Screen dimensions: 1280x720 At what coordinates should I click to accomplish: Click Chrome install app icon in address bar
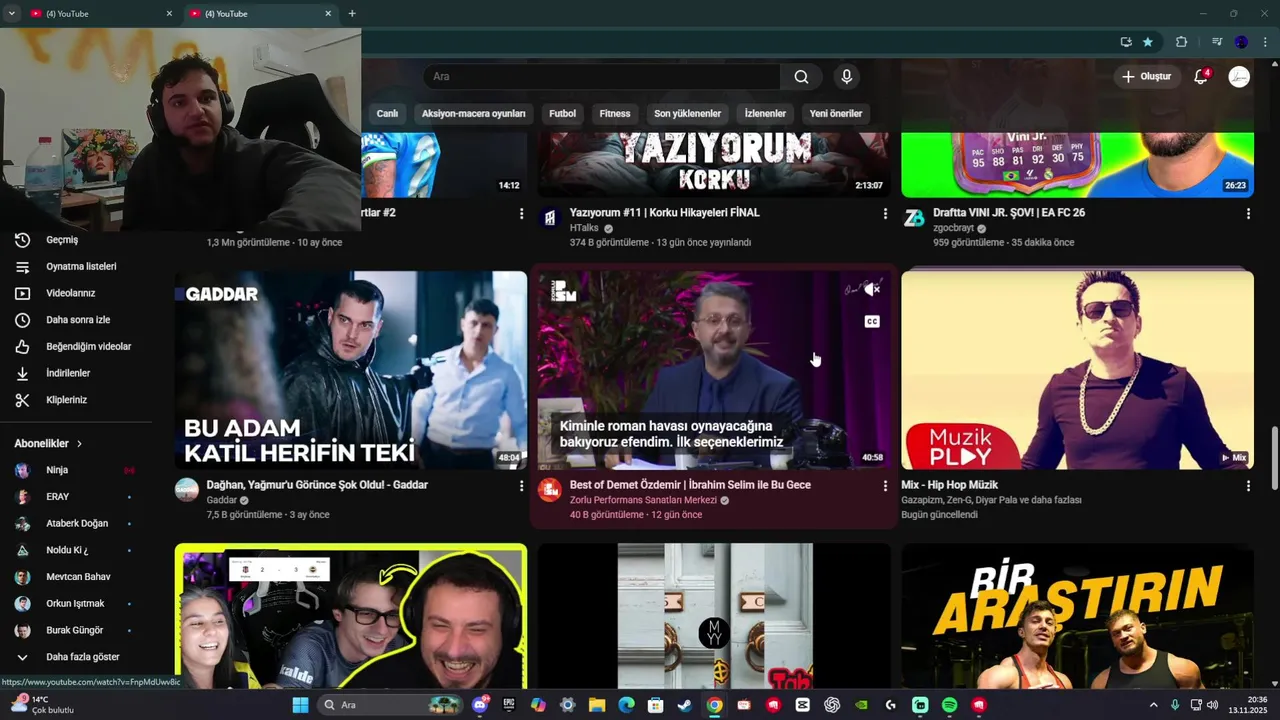pyautogui.click(x=1126, y=42)
